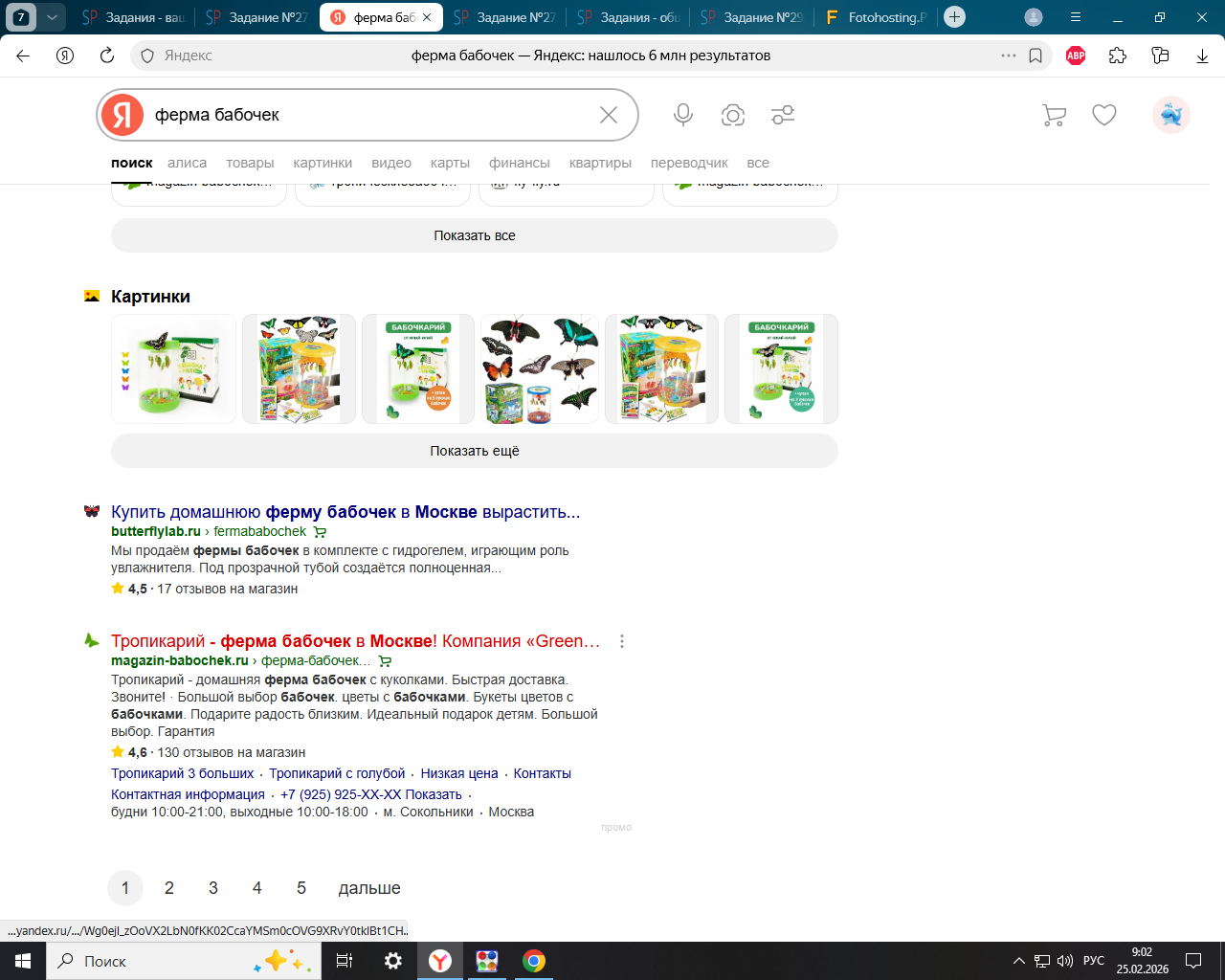Viewport: 1225px width, 980px height.
Task: Open the 'Контакты' sitelink
Action: pos(543,773)
